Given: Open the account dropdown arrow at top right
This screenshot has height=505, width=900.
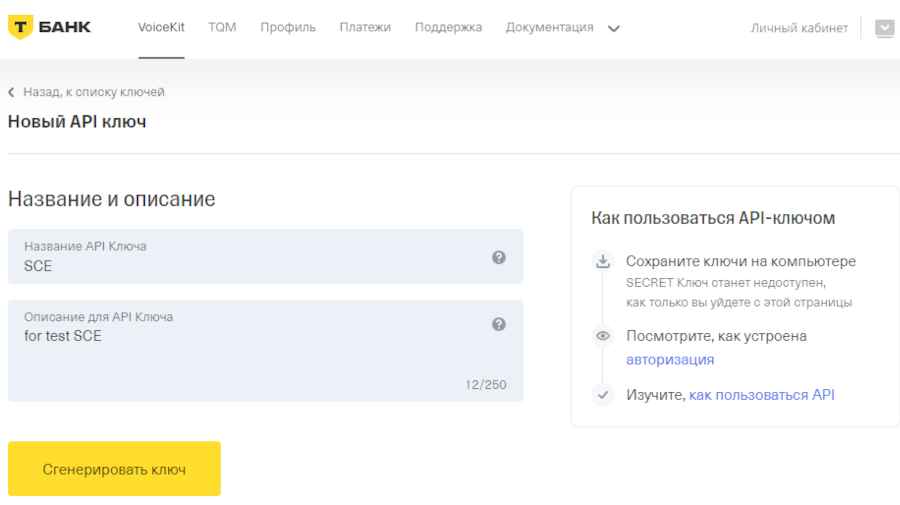Looking at the screenshot, I should coord(884,28).
